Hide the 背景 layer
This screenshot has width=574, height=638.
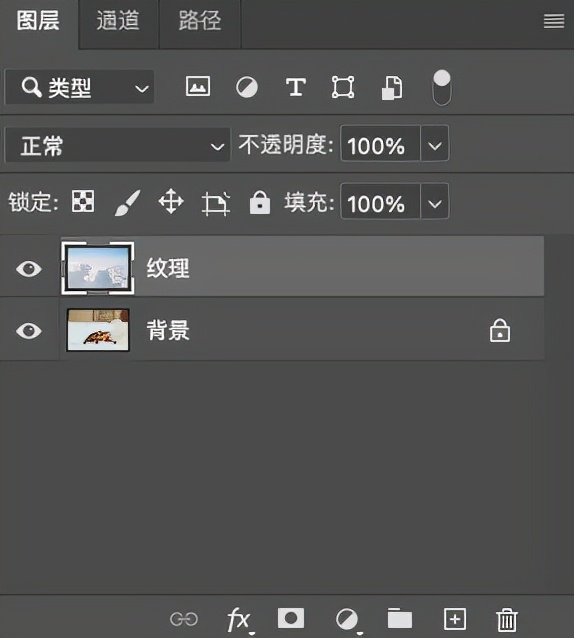29,330
